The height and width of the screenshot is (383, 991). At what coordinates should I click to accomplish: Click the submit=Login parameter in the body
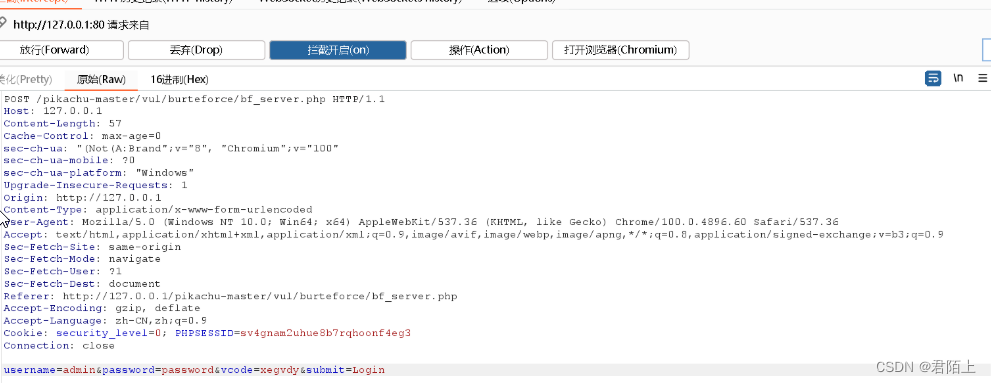(345, 370)
